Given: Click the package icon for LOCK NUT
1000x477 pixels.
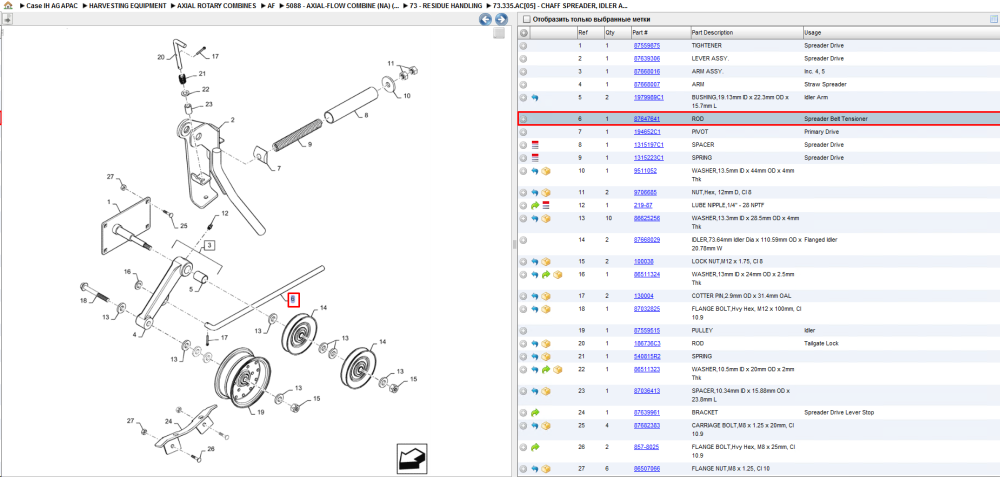Looking at the screenshot, I should click(546, 261).
